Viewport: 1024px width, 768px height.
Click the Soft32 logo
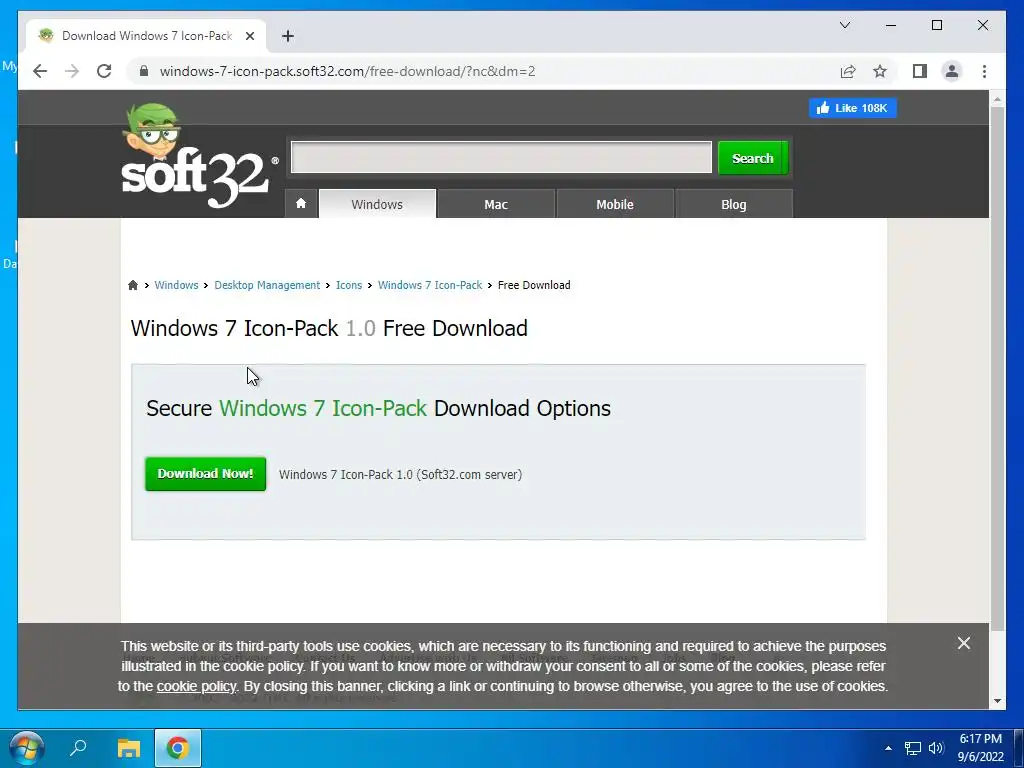(199, 157)
